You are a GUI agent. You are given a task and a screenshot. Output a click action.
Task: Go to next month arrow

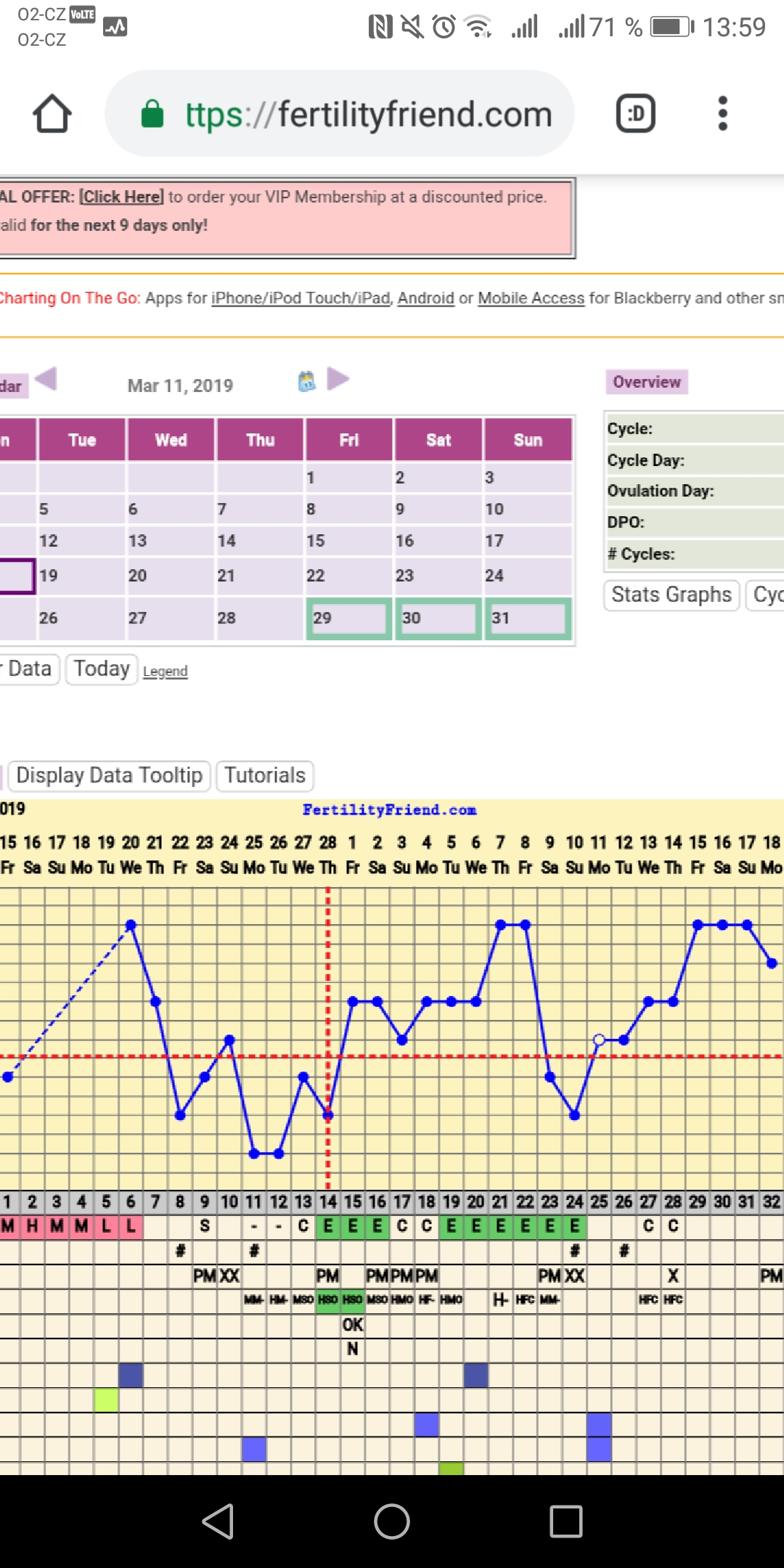coord(338,379)
